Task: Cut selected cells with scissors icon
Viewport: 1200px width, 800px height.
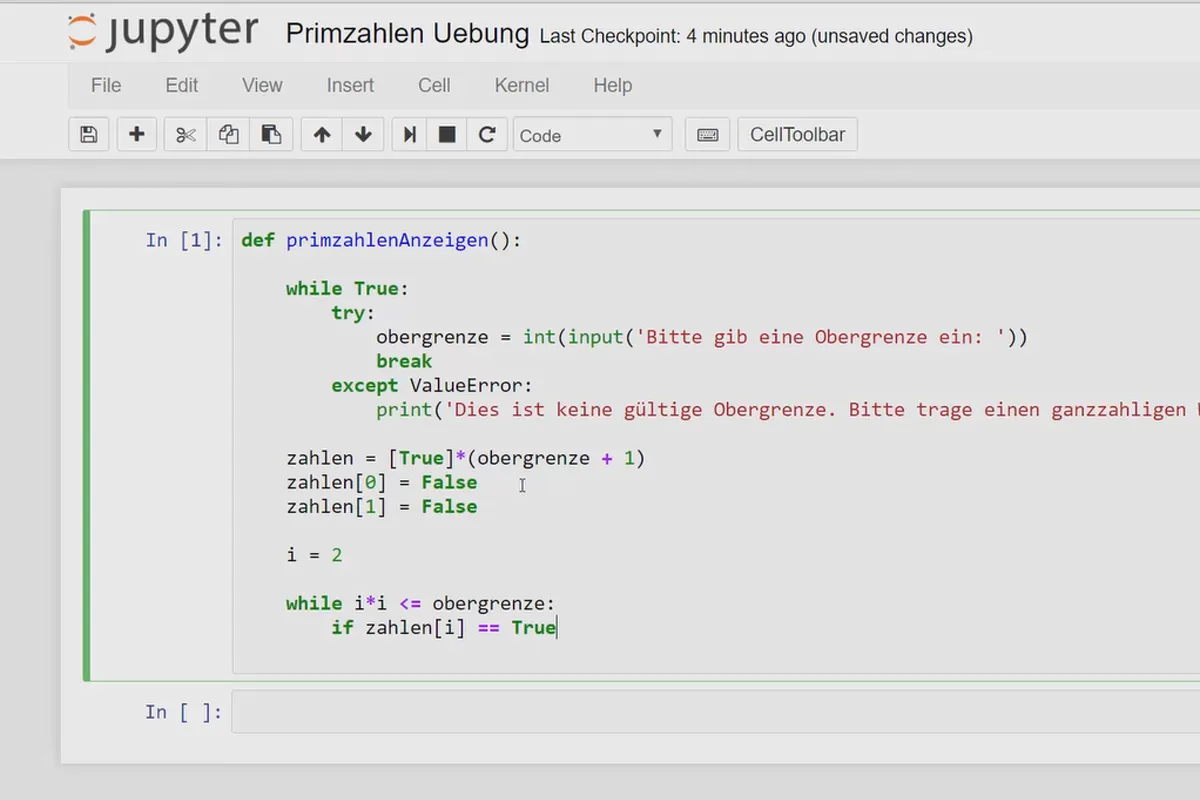Action: coord(186,135)
